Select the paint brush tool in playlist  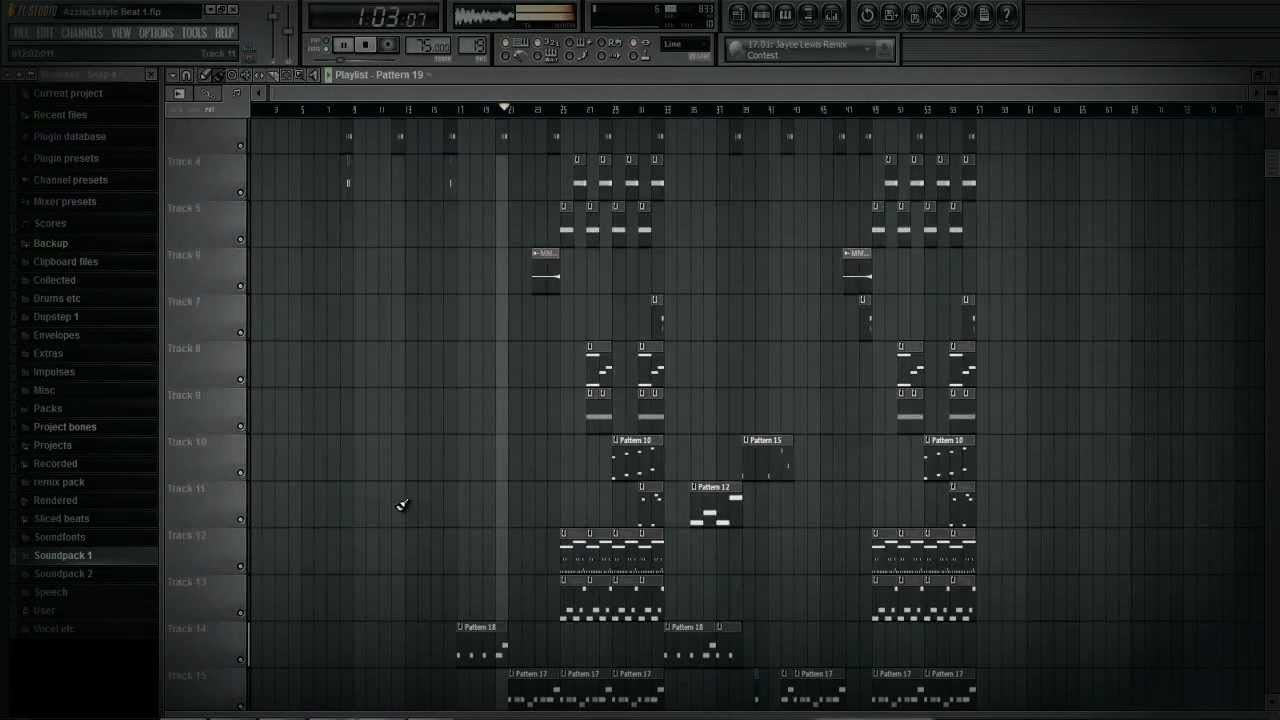[217, 75]
